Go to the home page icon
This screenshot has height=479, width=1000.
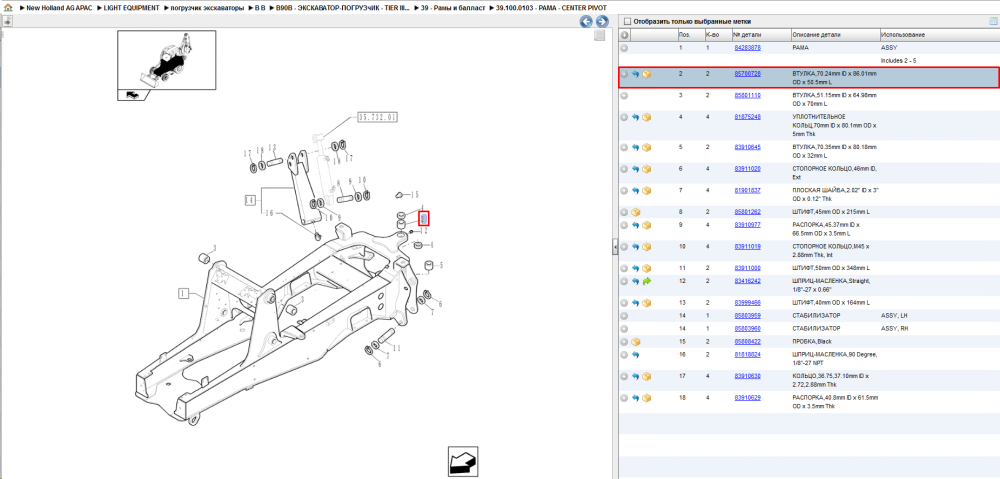[x=7, y=8]
